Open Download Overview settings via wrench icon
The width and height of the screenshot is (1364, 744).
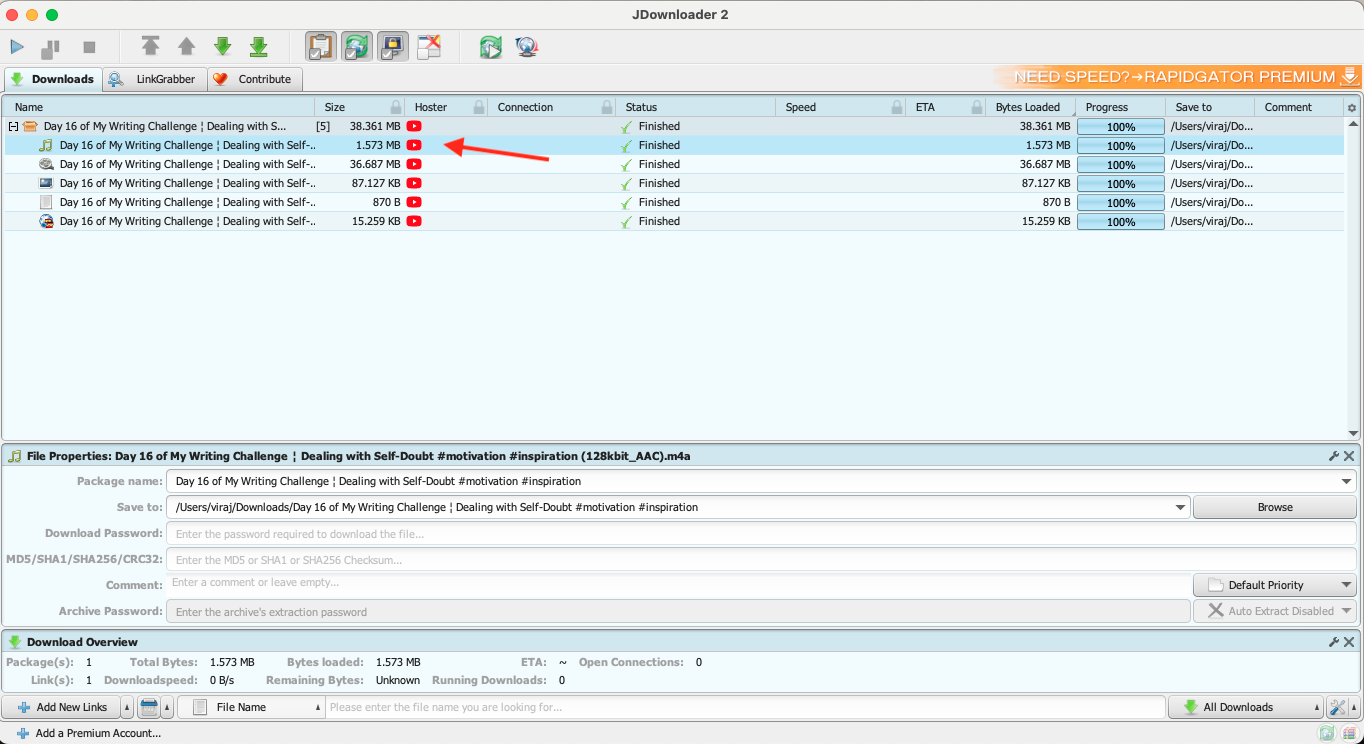click(x=1334, y=641)
